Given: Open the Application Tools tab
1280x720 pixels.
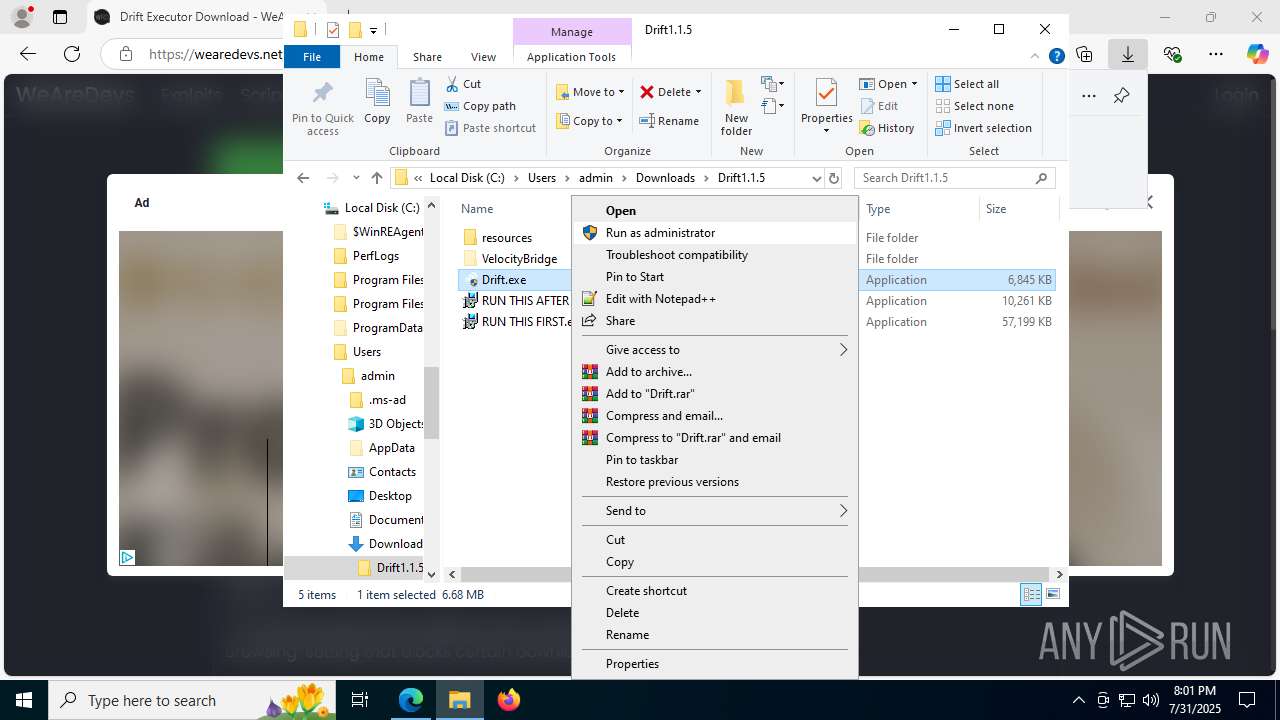Looking at the screenshot, I should coord(571,57).
